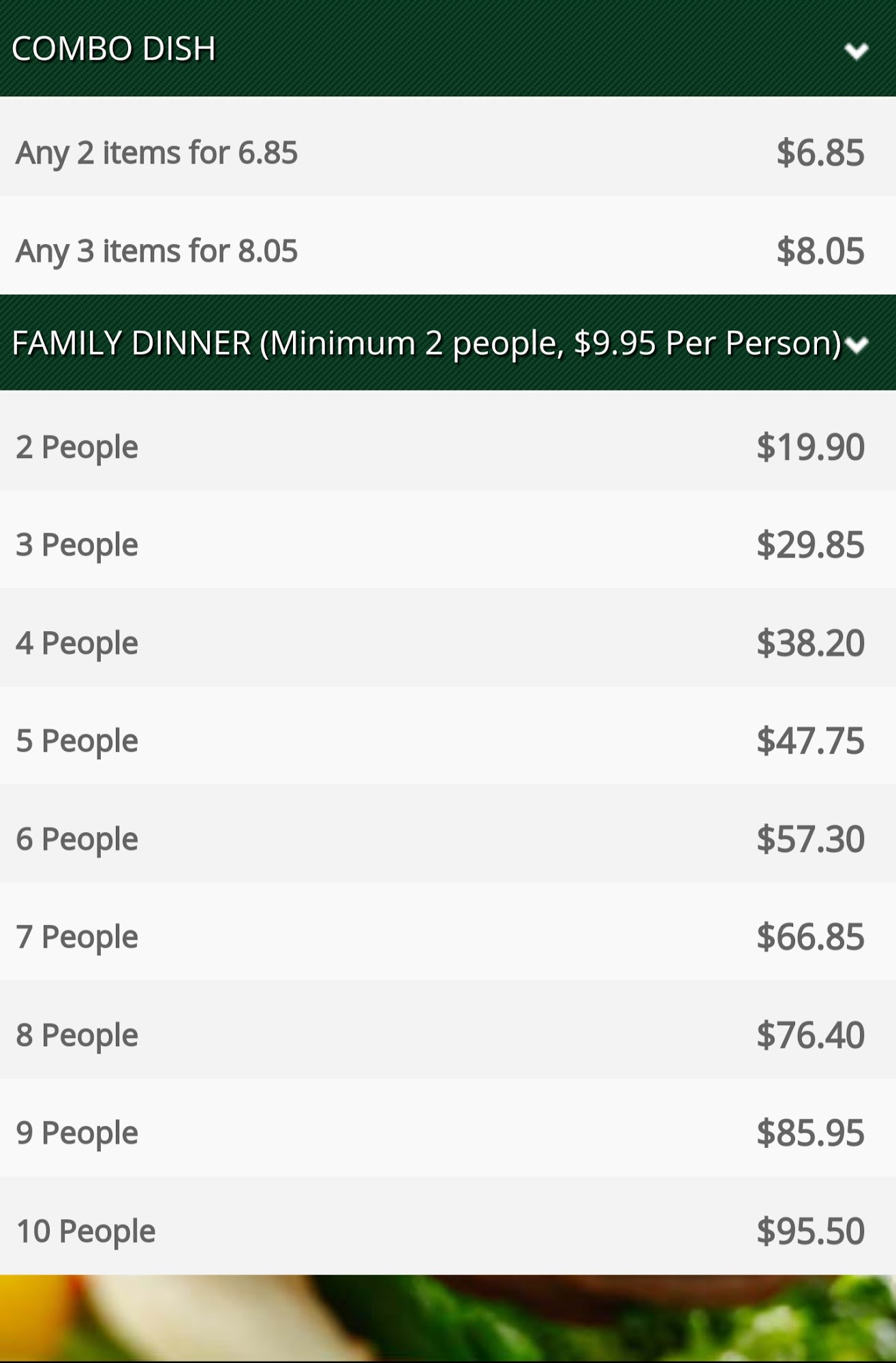Image resolution: width=896 pixels, height=1363 pixels.
Task: Select Any 2 items for 6.85
Action: (x=157, y=152)
